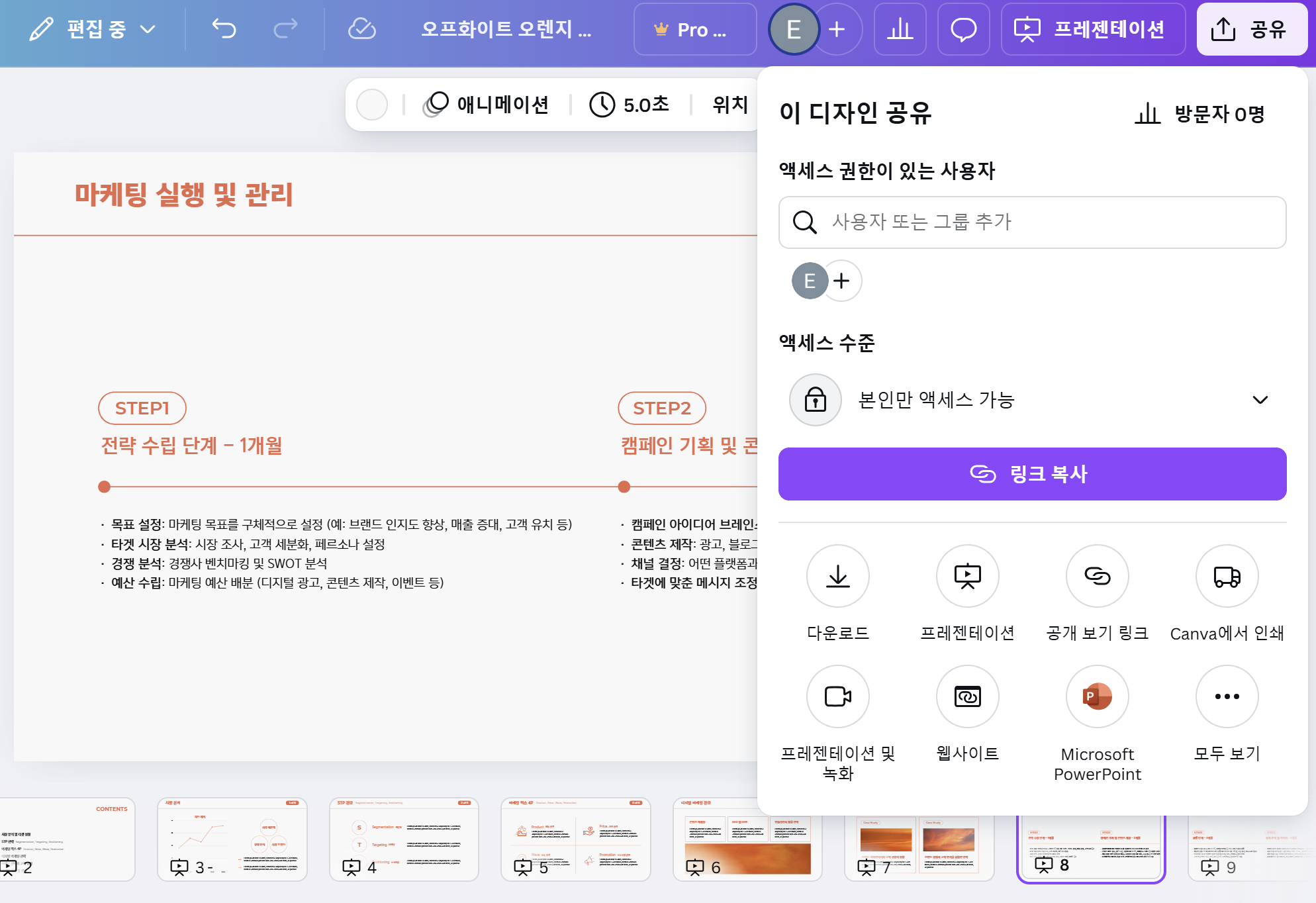
Task: Open the E user avatar in top bar
Action: (794, 29)
